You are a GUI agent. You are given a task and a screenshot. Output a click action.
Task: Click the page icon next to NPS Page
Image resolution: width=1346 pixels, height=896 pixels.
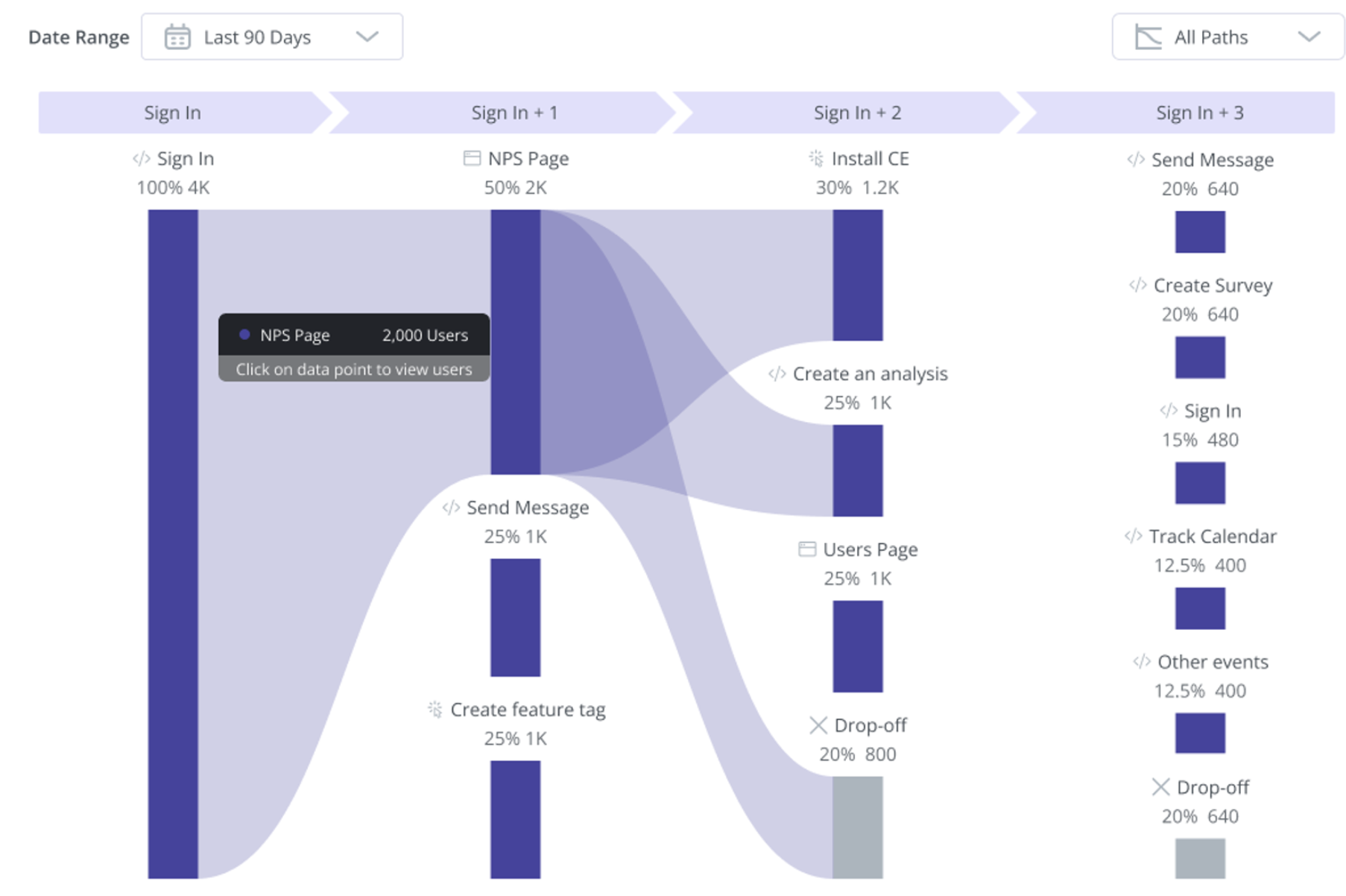pyautogui.click(x=472, y=158)
